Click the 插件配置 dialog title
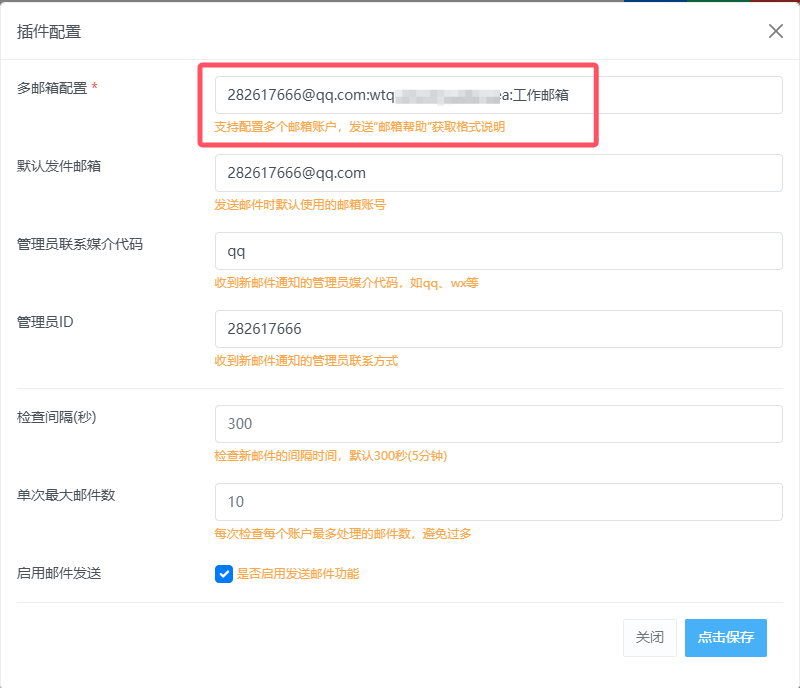The height and width of the screenshot is (688, 800). click(x=49, y=31)
